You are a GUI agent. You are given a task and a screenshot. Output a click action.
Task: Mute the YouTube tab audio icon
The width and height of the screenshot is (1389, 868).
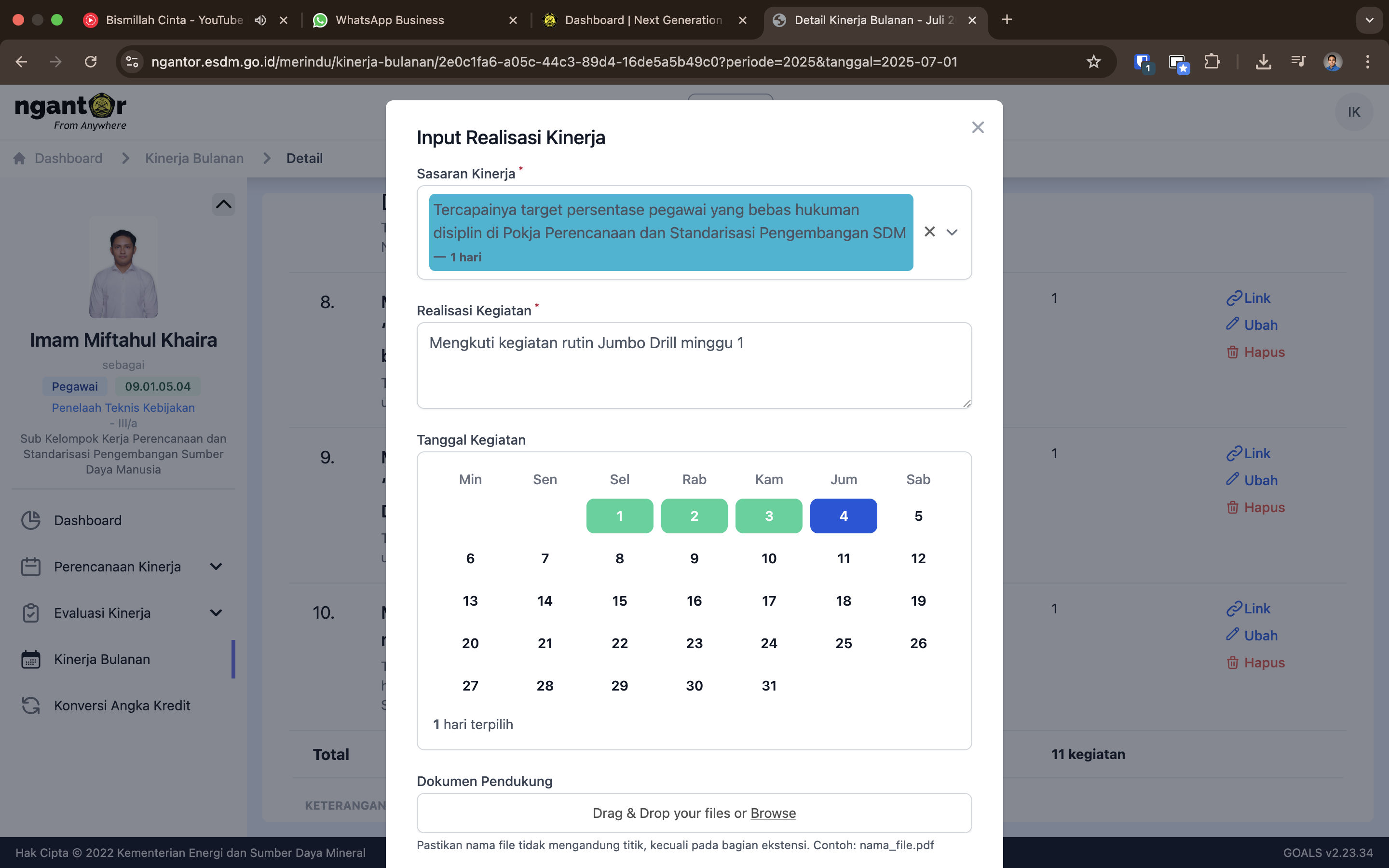click(260, 20)
